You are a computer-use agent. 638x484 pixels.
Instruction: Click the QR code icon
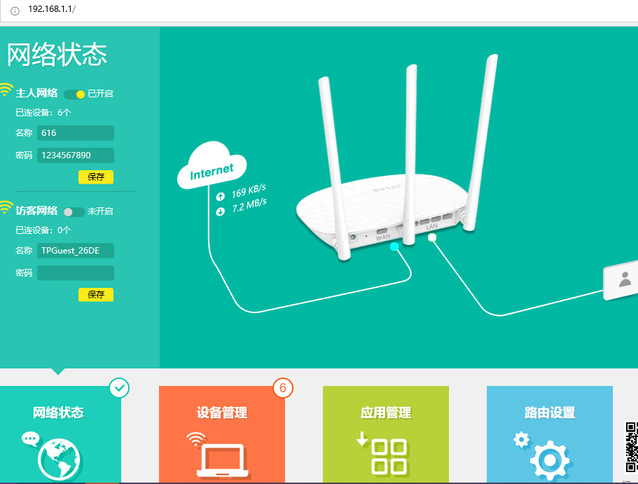point(631,447)
